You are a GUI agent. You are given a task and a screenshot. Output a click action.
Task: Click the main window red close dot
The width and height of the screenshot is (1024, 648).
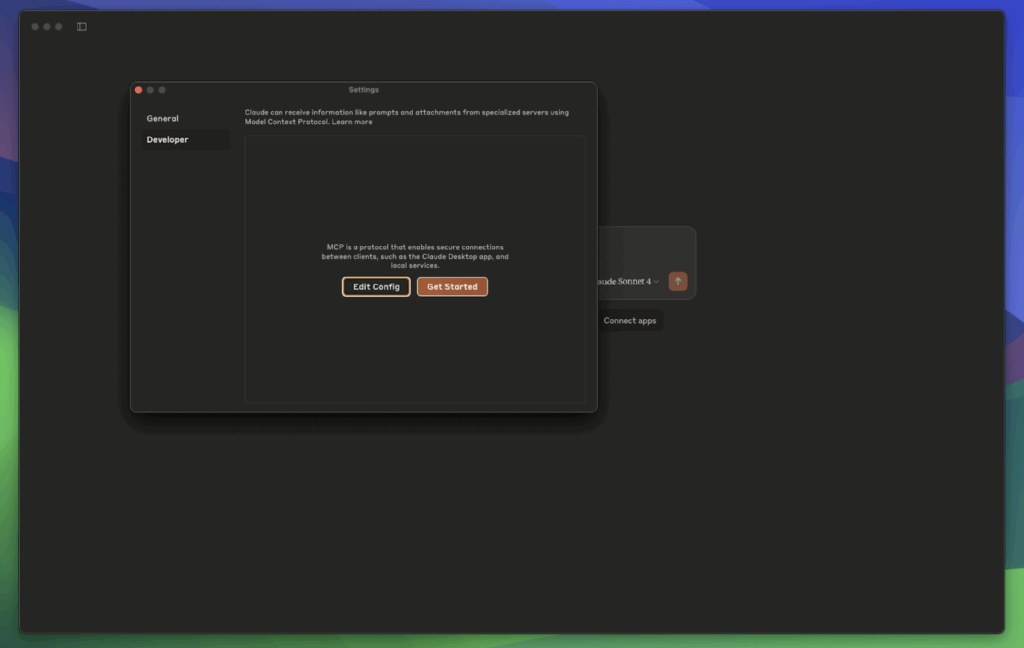pos(35,27)
